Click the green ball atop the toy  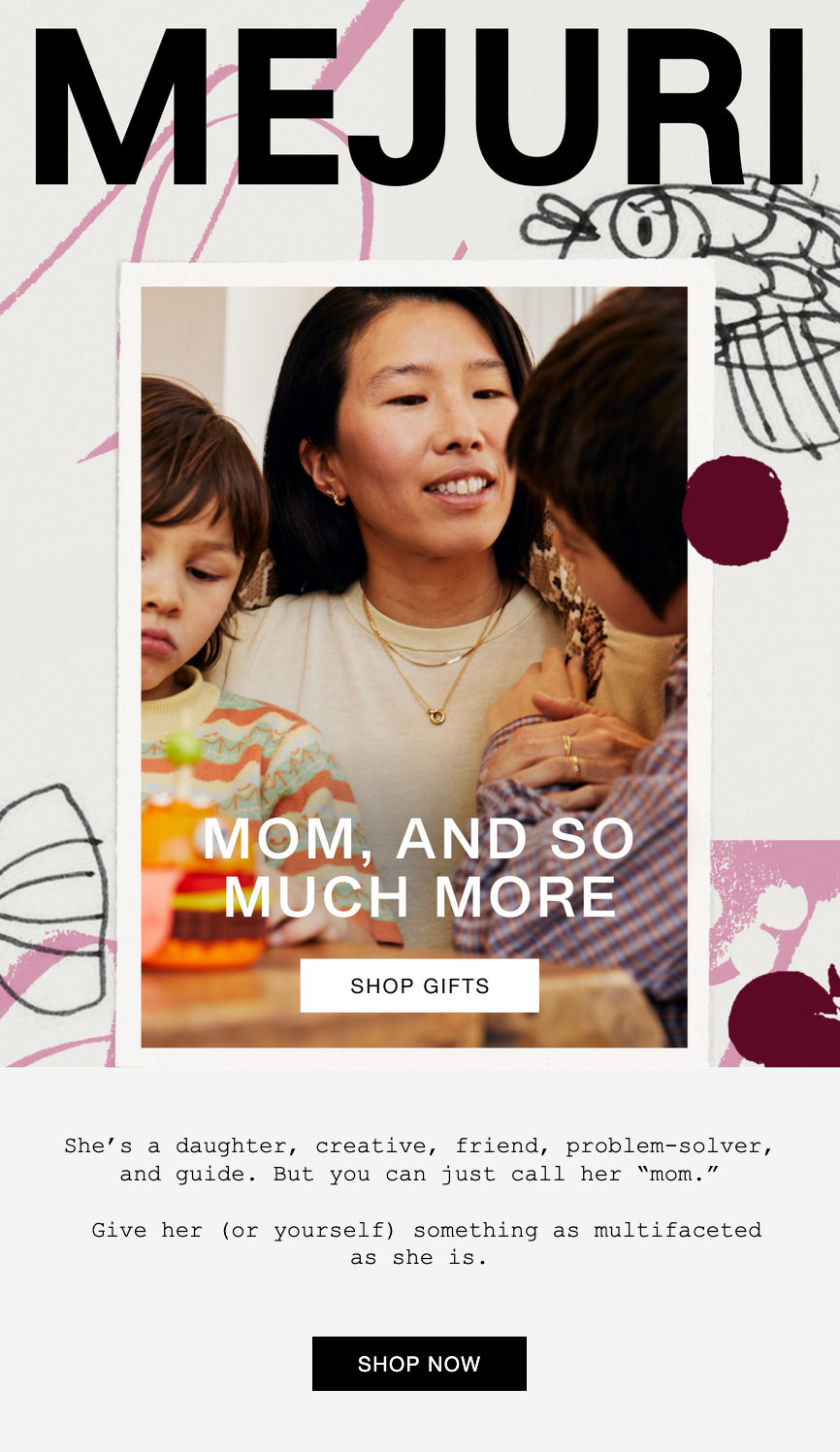(183, 748)
